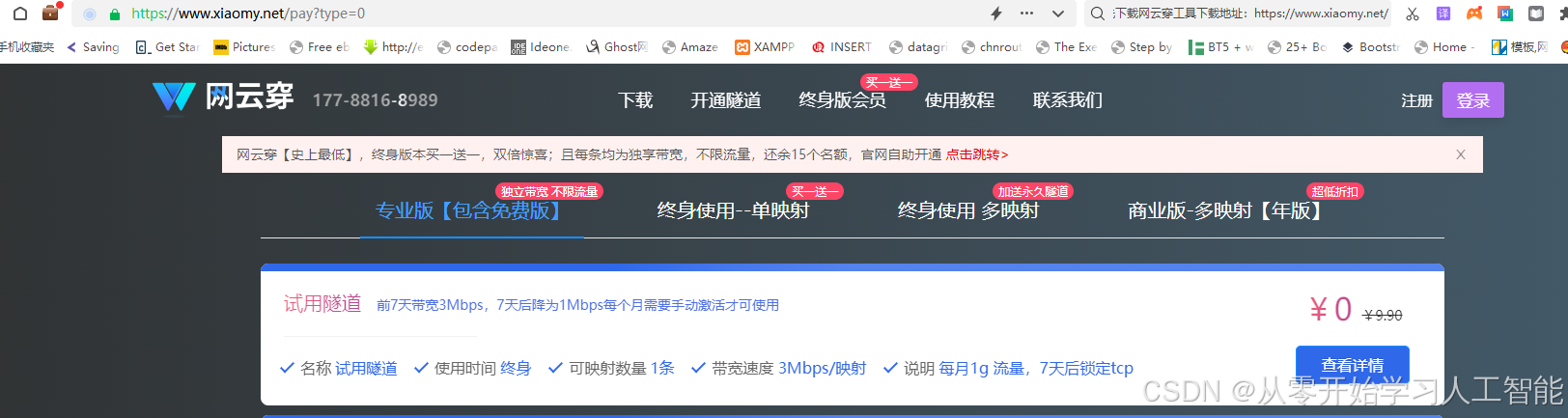
Task: Select the 商业版-多映射【年版】 tab
Action: [x=1228, y=210]
